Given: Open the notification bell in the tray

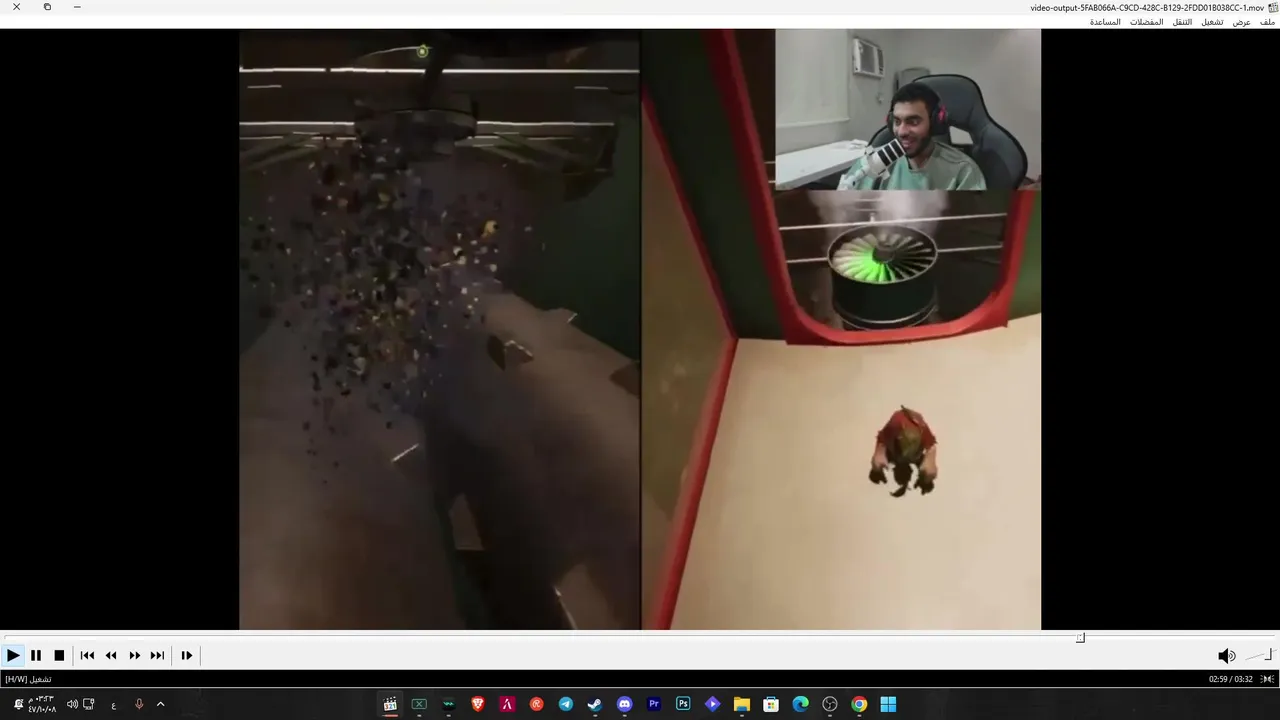Looking at the screenshot, I should click(18, 704).
